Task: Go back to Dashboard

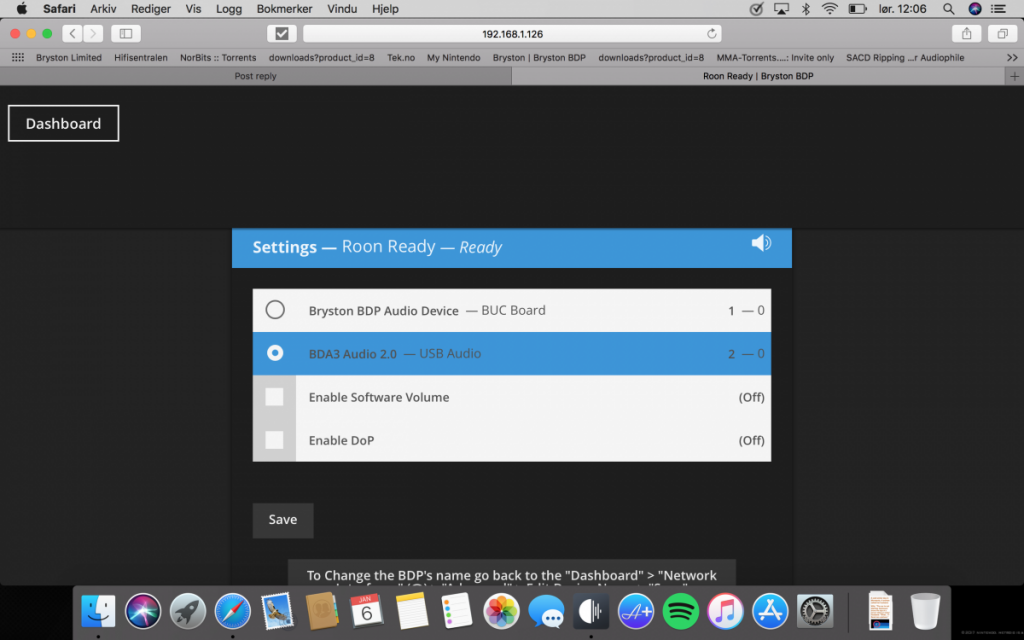Action: click(x=63, y=123)
